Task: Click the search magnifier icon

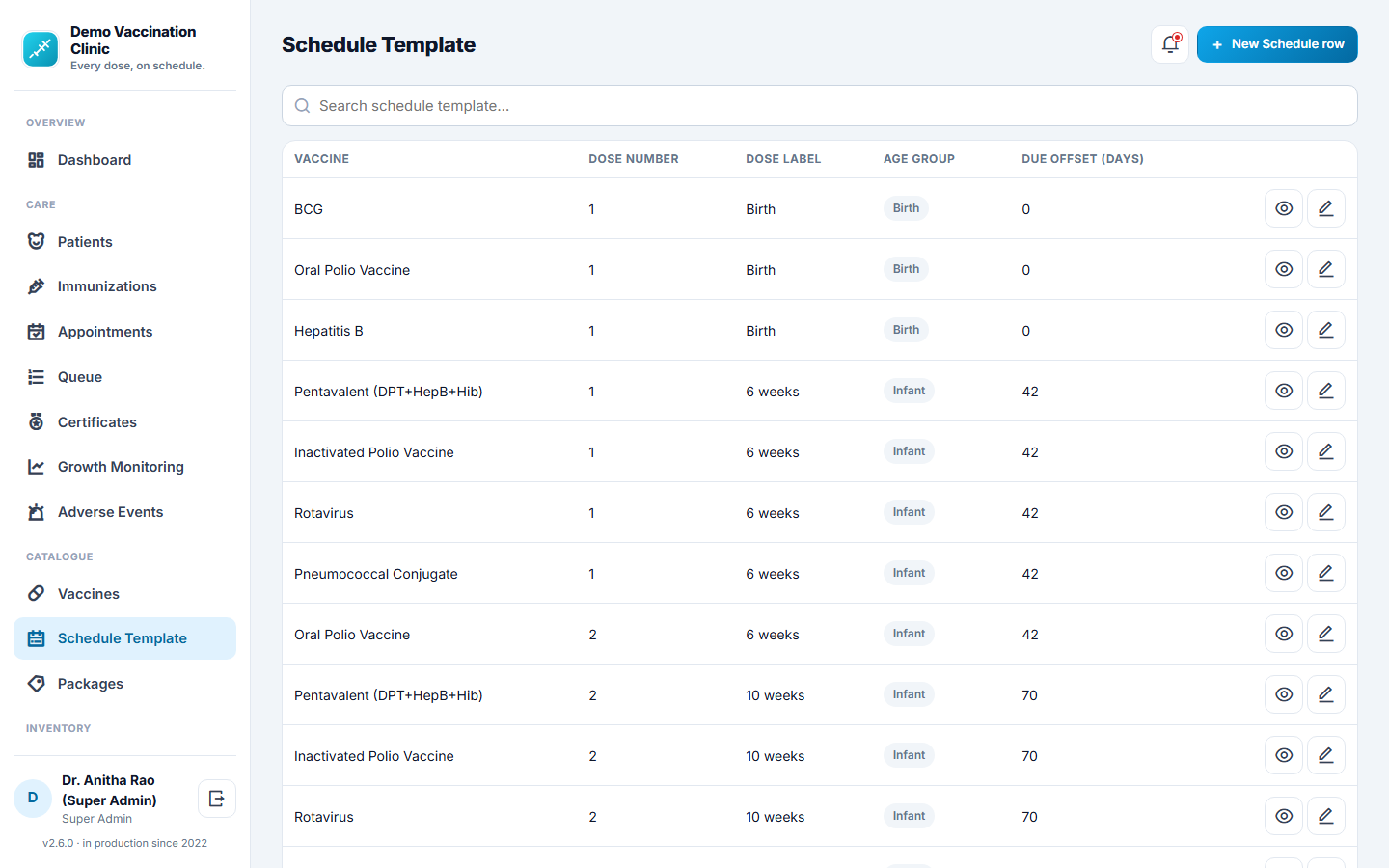Action: [302, 106]
